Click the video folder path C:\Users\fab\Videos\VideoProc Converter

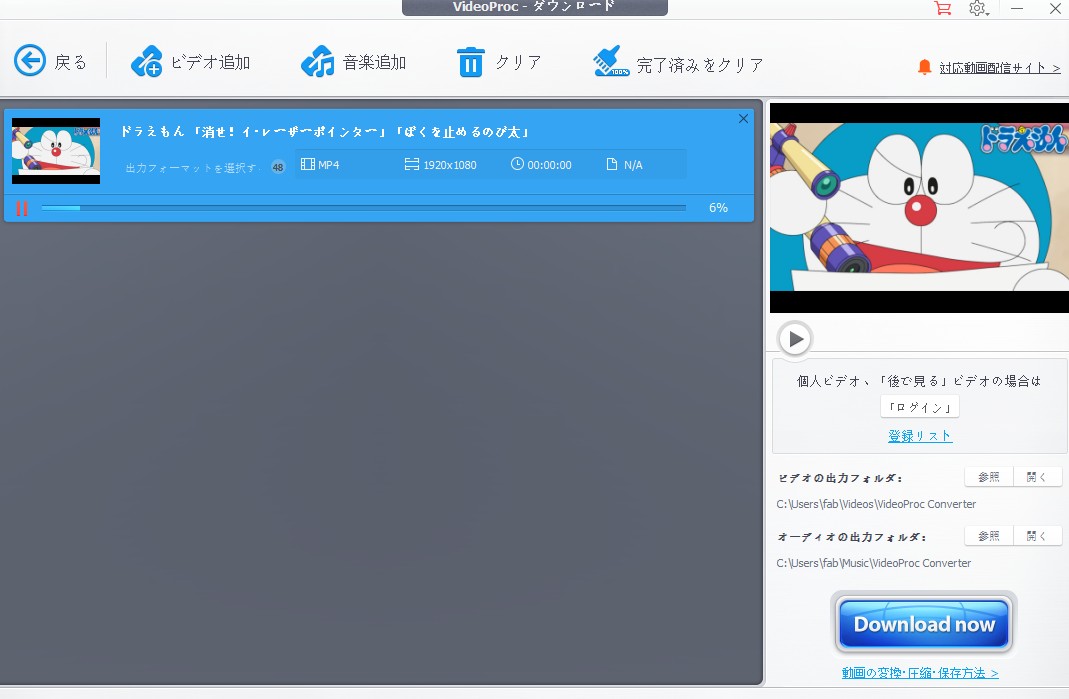click(876, 504)
